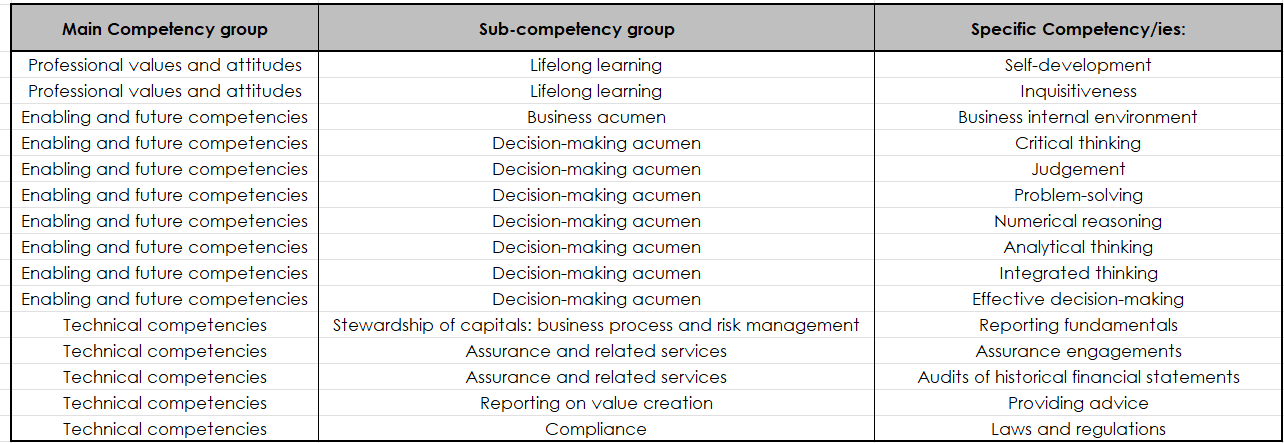
Task: Click the Business internal environment cell
Action: pos(1078,117)
